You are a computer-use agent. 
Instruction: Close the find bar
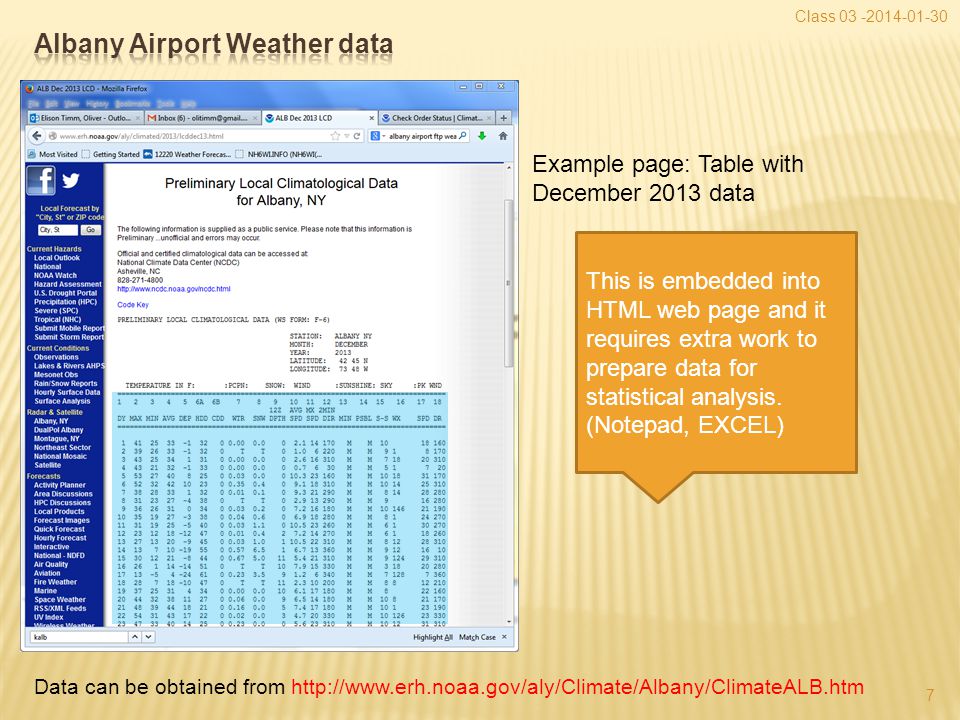[504, 637]
